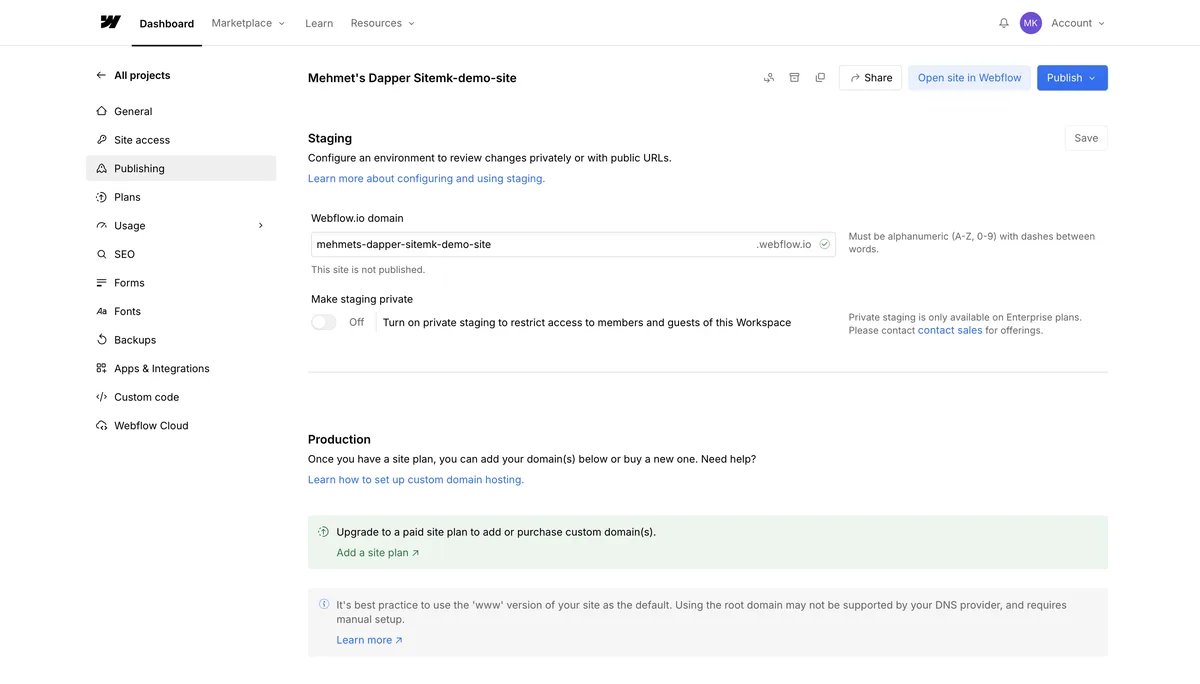Click the site title Mehmet's Dapper Sitemk-demo-site

point(412,78)
